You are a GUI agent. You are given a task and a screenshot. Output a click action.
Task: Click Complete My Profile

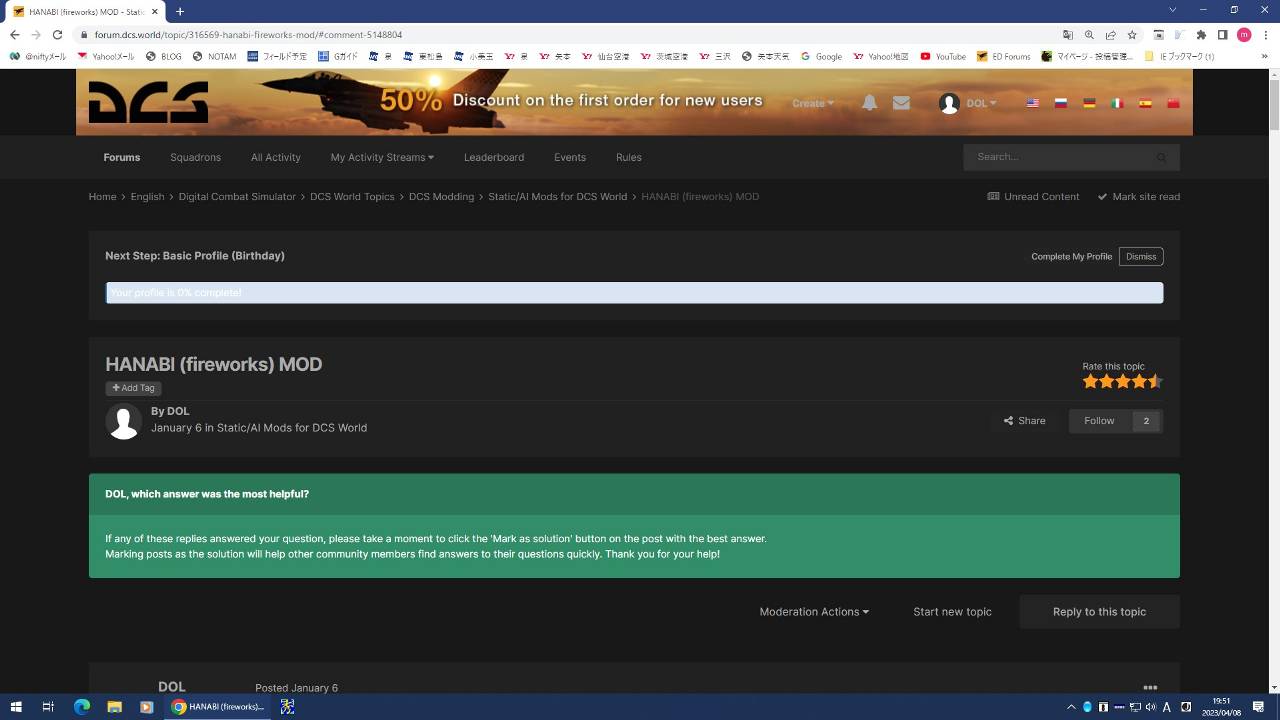tap(1071, 257)
